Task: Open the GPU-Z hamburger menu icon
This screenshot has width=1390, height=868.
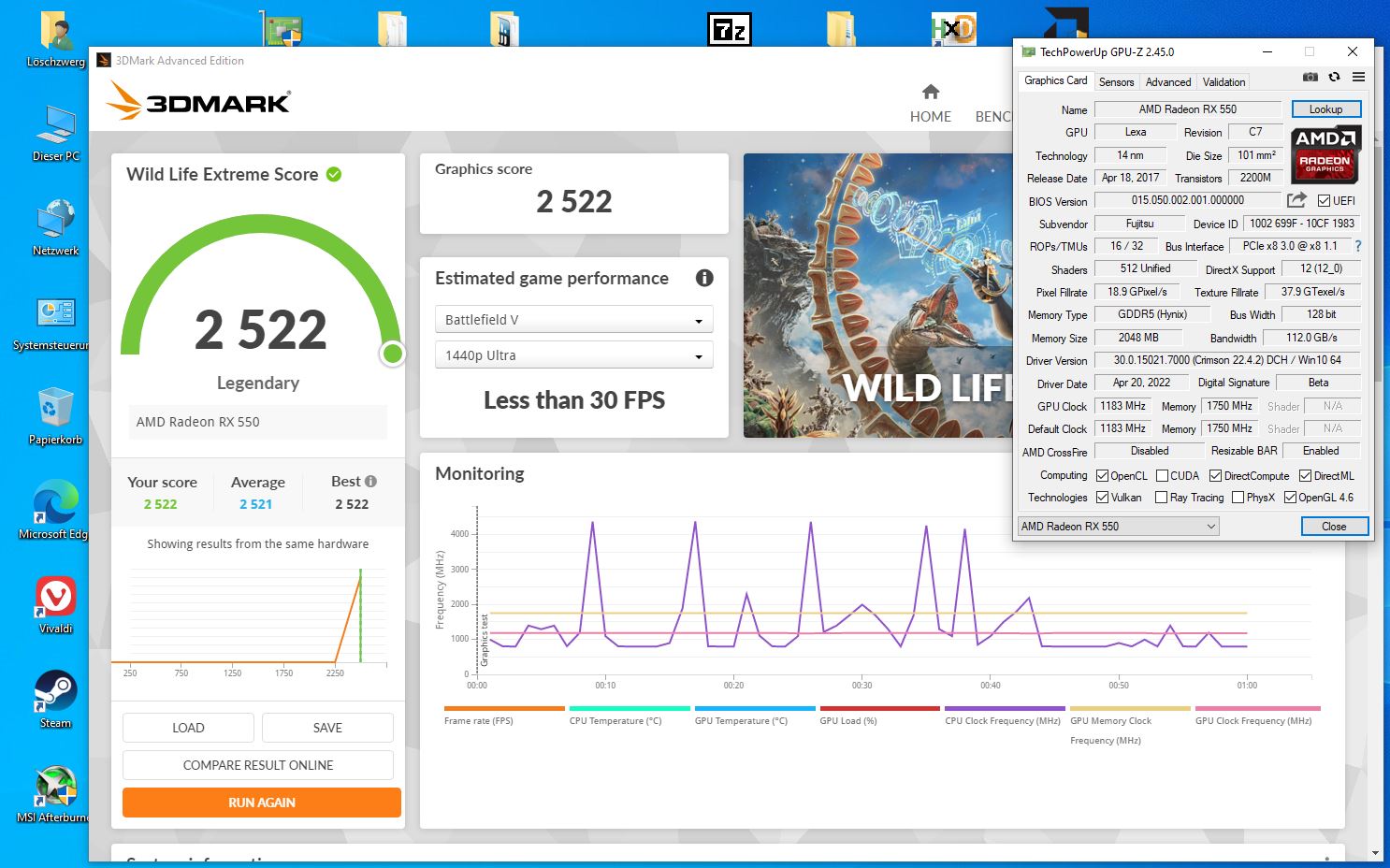Action: (x=1358, y=77)
